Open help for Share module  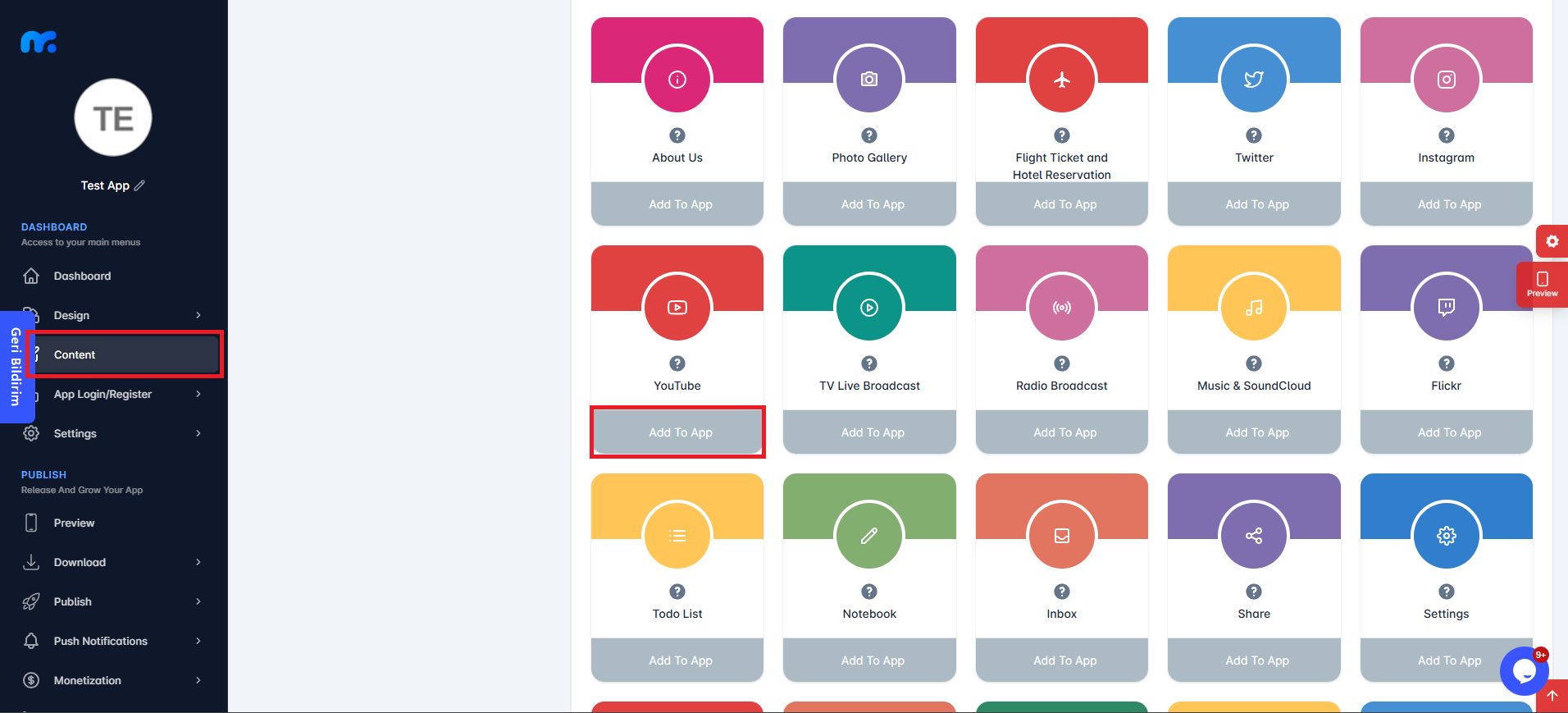click(x=1254, y=592)
